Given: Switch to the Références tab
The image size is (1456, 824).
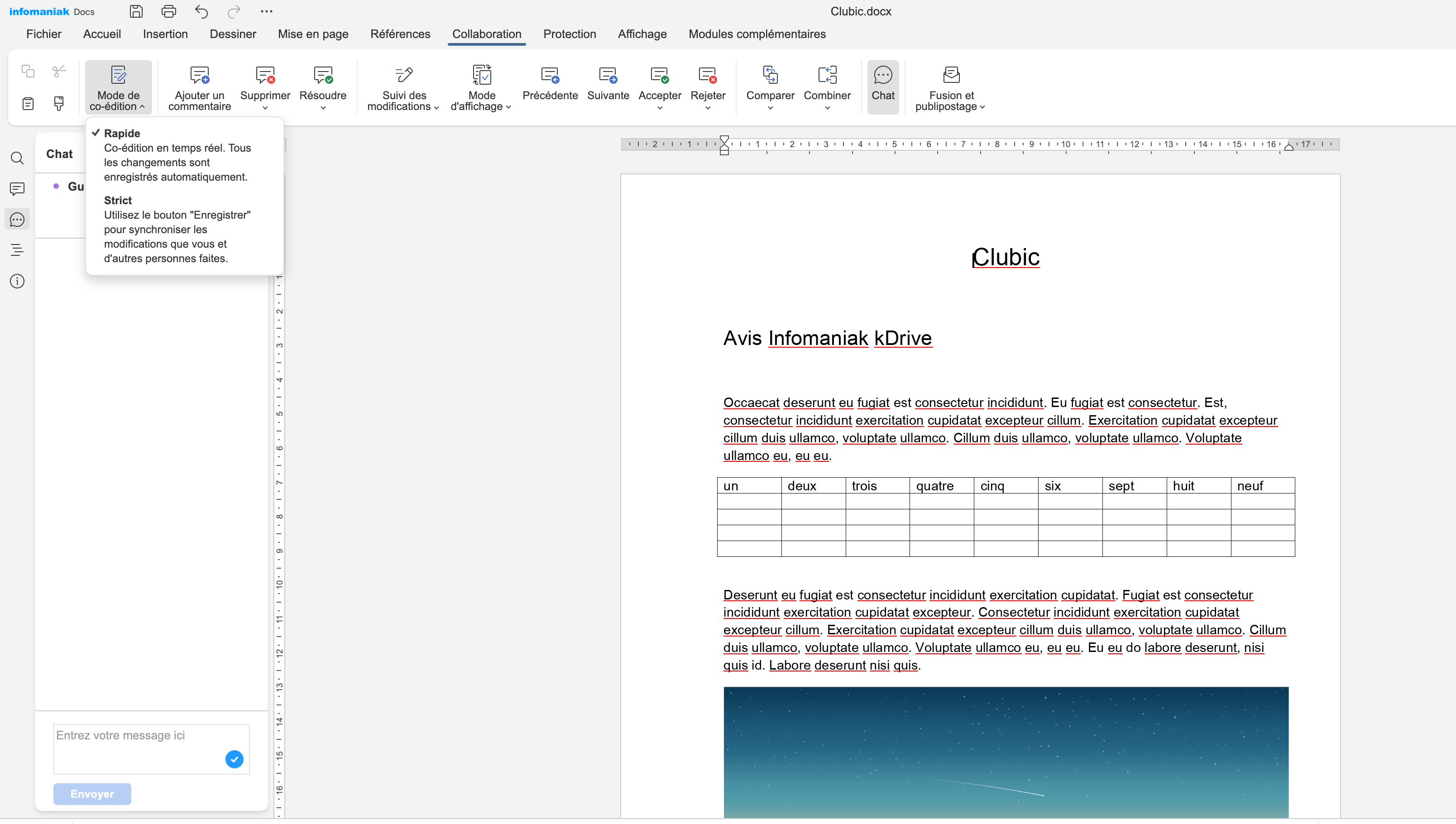Looking at the screenshot, I should point(400,34).
